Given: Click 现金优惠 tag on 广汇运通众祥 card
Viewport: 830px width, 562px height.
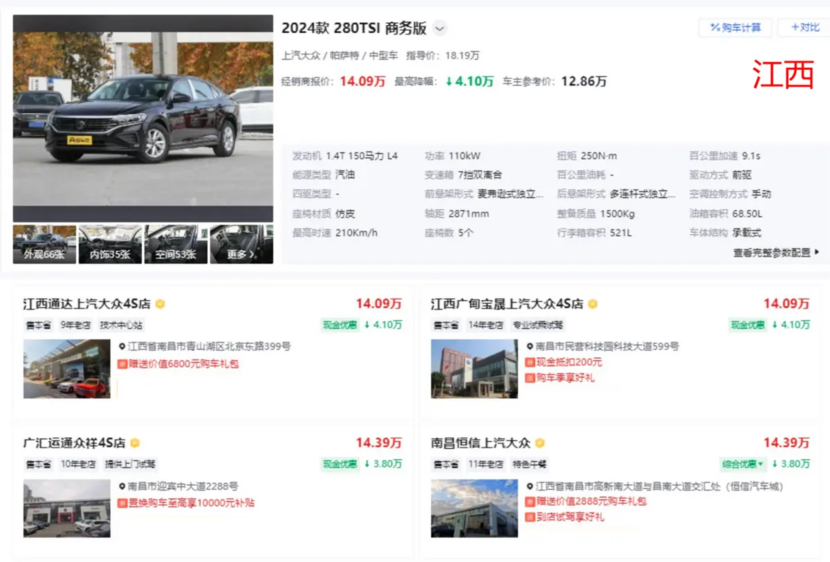Looking at the screenshot, I should [339, 464].
